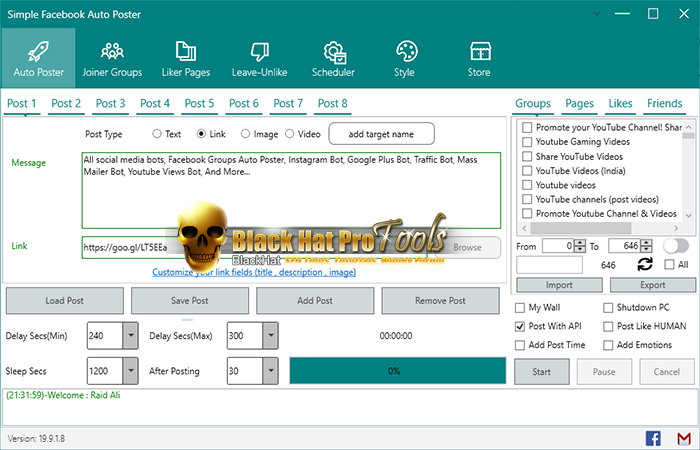Click the 0% posting progress bar

397,371
